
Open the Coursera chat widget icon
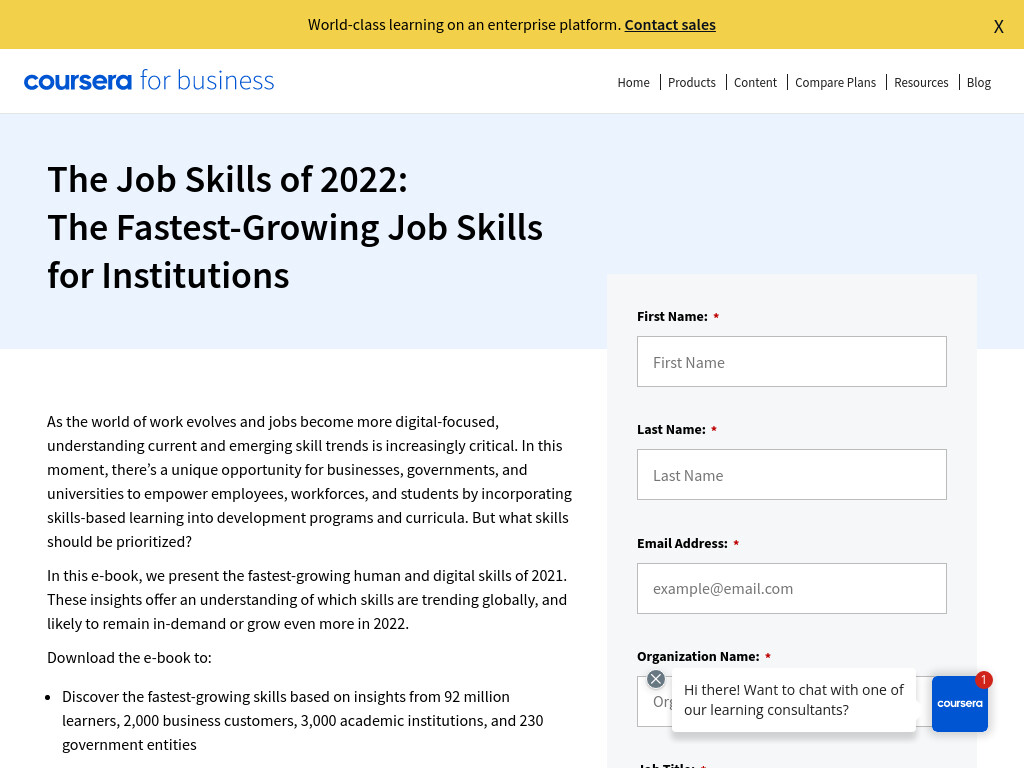click(x=959, y=703)
